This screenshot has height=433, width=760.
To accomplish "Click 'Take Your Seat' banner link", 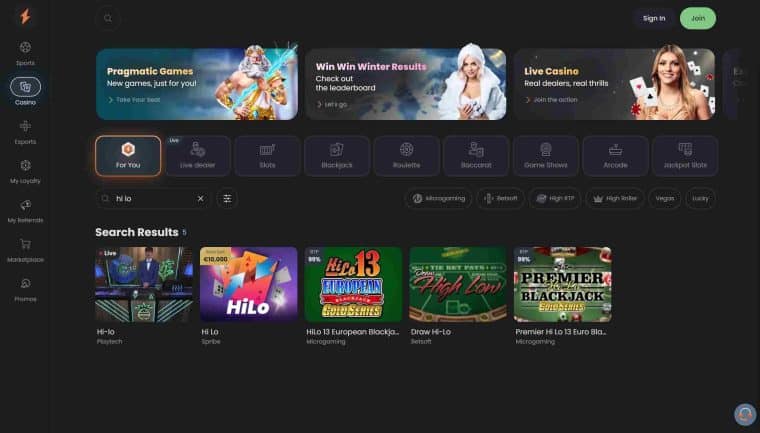I will pyautogui.click(x=134, y=99).
